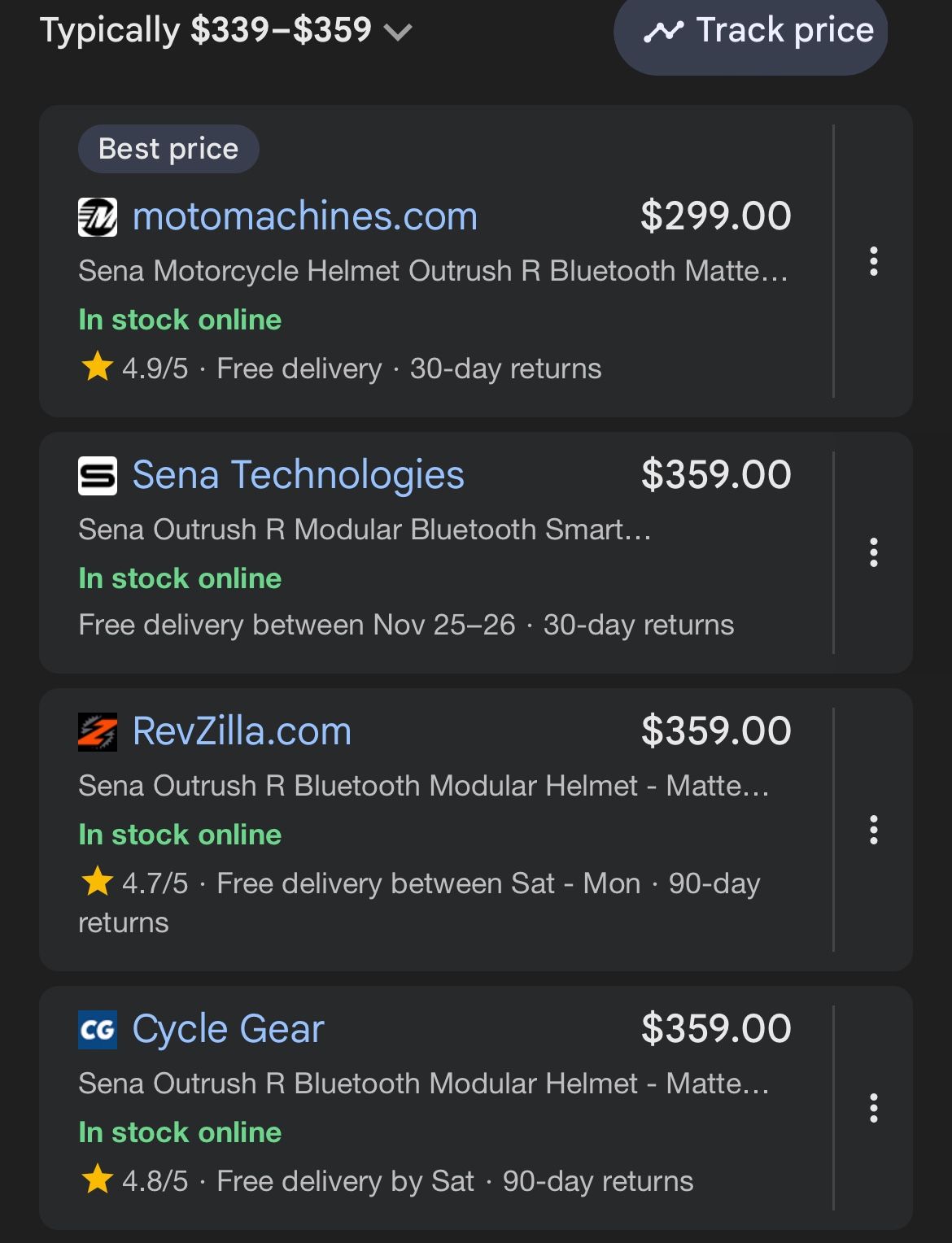The width and height of the screenshot is (952, 1243).
Task: Open the three-dot options for Sena Technologies listing
Action: coord(875,552)
